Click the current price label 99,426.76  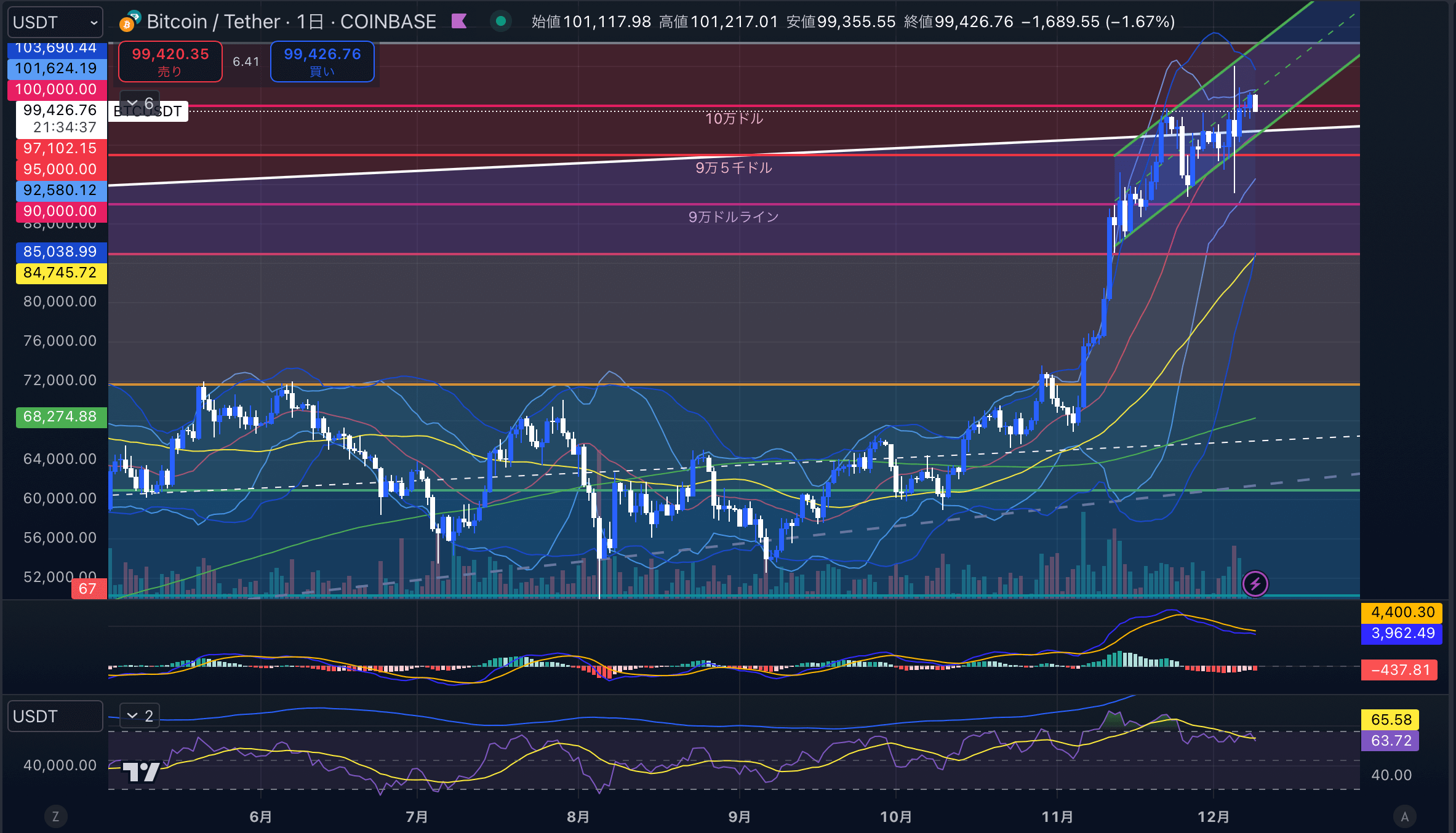pyautogui.click(x=60, y=110)
